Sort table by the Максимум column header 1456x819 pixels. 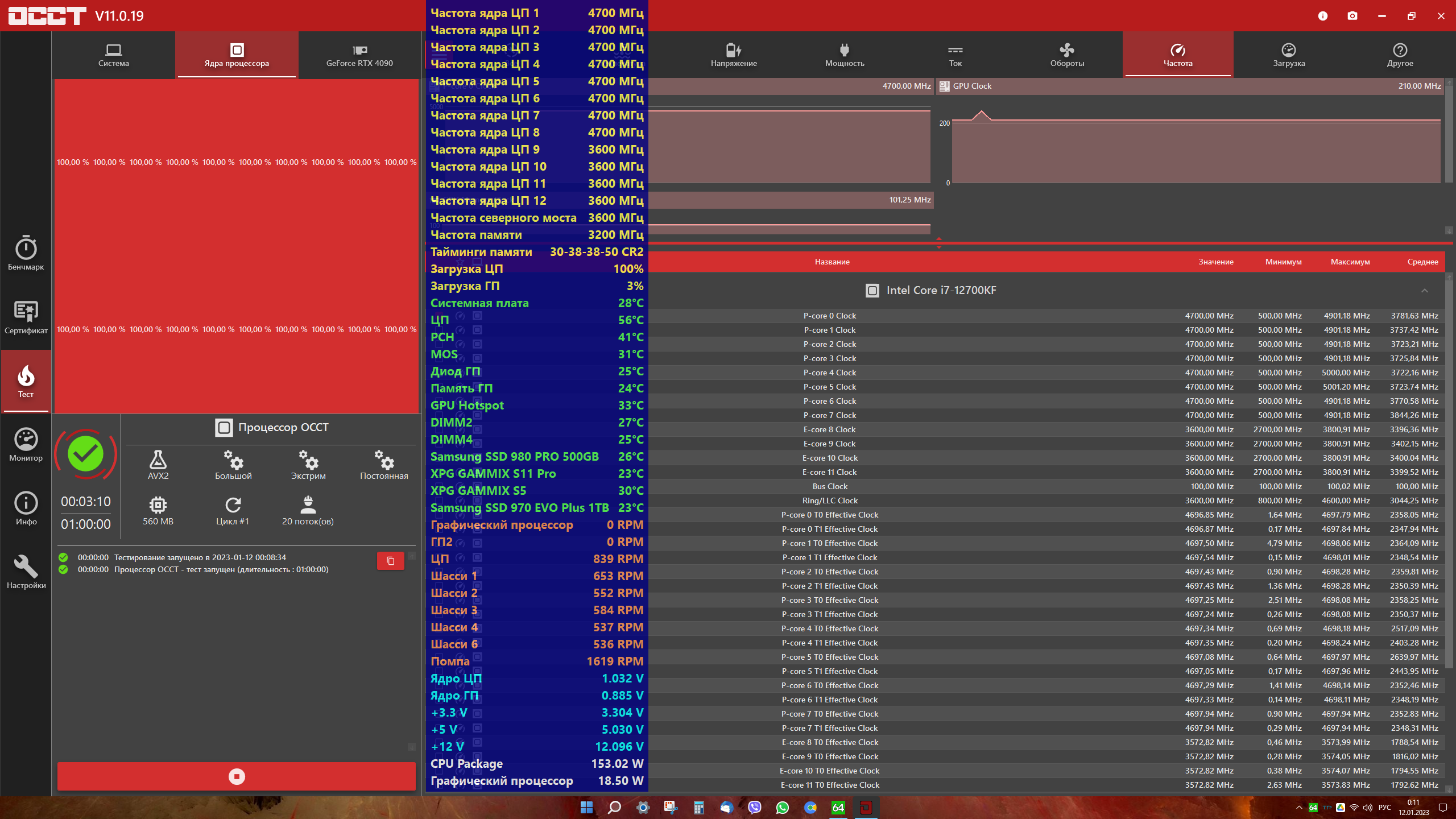[x=1350, y=262]
